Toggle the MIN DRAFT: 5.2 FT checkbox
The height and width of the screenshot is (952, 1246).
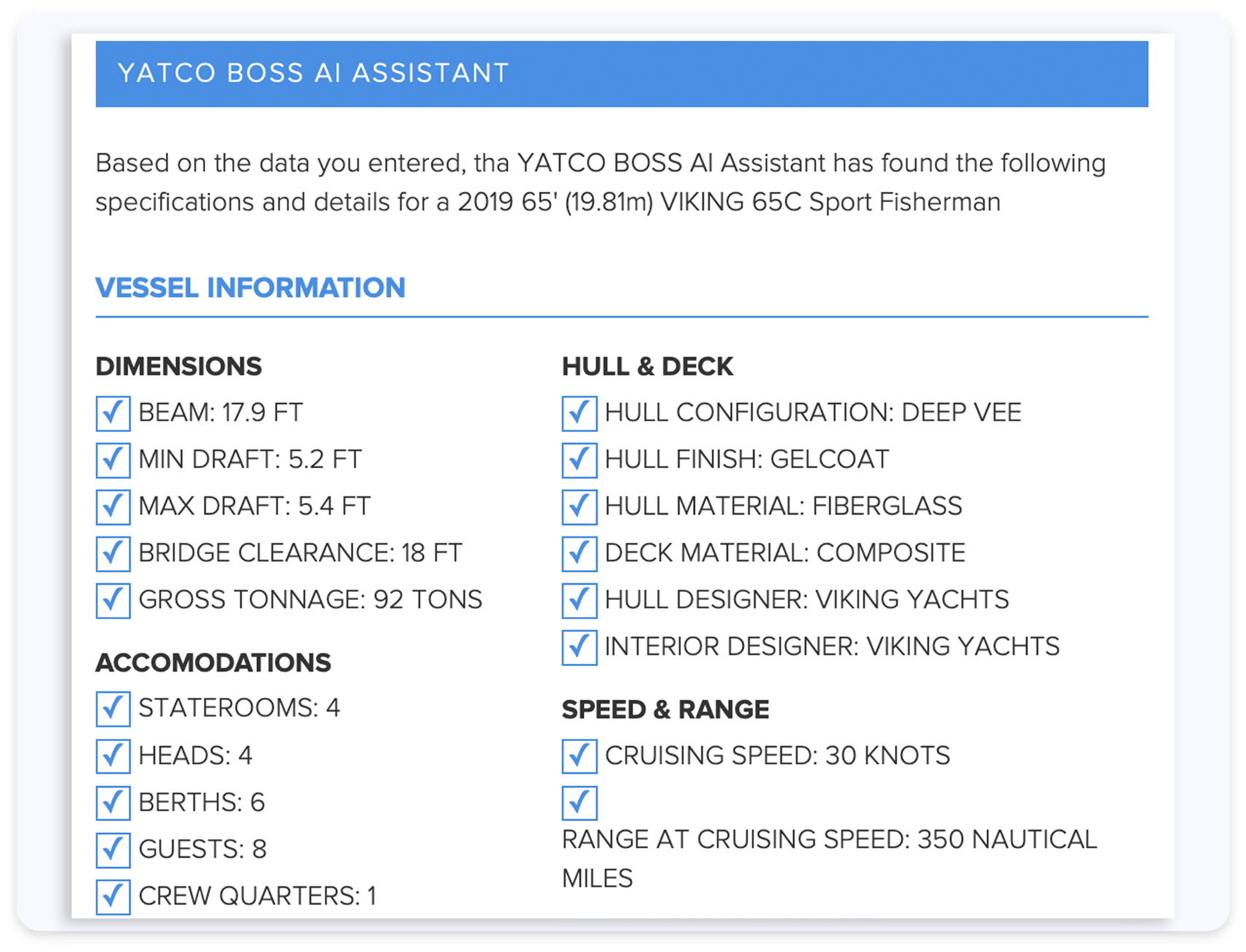pos(113,460)
